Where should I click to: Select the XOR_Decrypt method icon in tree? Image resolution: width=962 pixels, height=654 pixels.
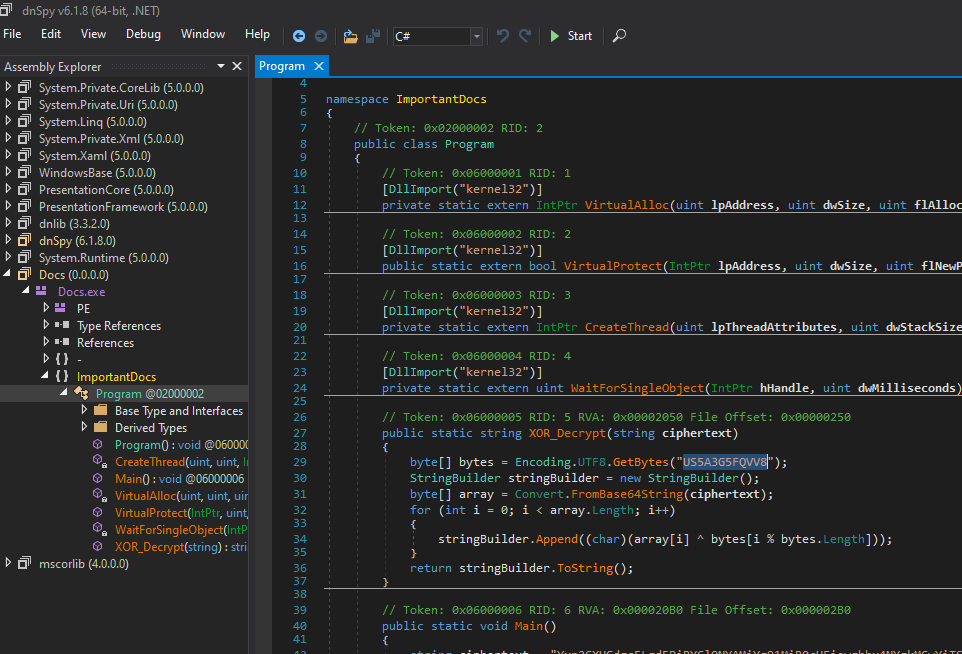(98, 546)
